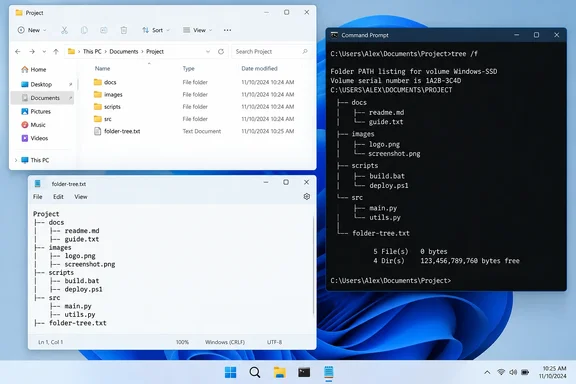Refresh the Project folder view

pyautogui.click(x=221, y=51)
